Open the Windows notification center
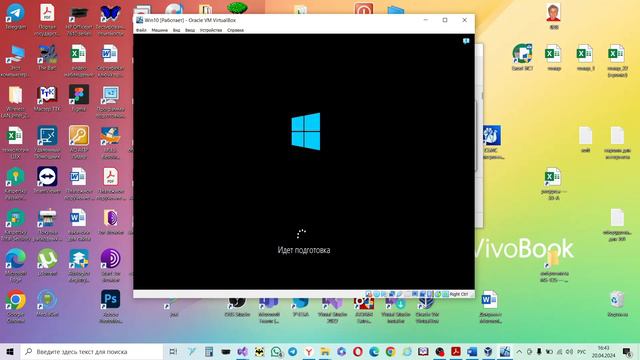Screen dimensions: 640x360 [x=627, y=351]
